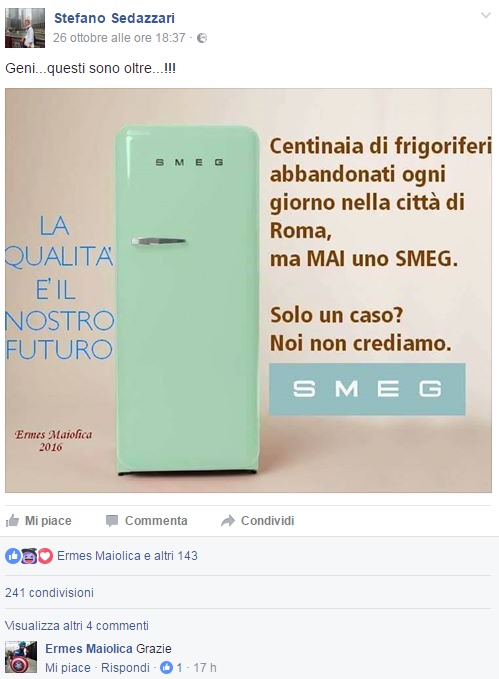The image size is (499, 679).
Task: Click the Condividi share arrow icon
Action: [228, 521]
